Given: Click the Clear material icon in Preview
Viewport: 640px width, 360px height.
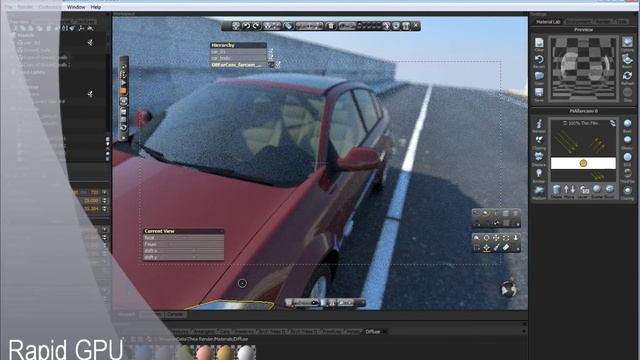Looking at the screenshot, I should coord(539,44).
